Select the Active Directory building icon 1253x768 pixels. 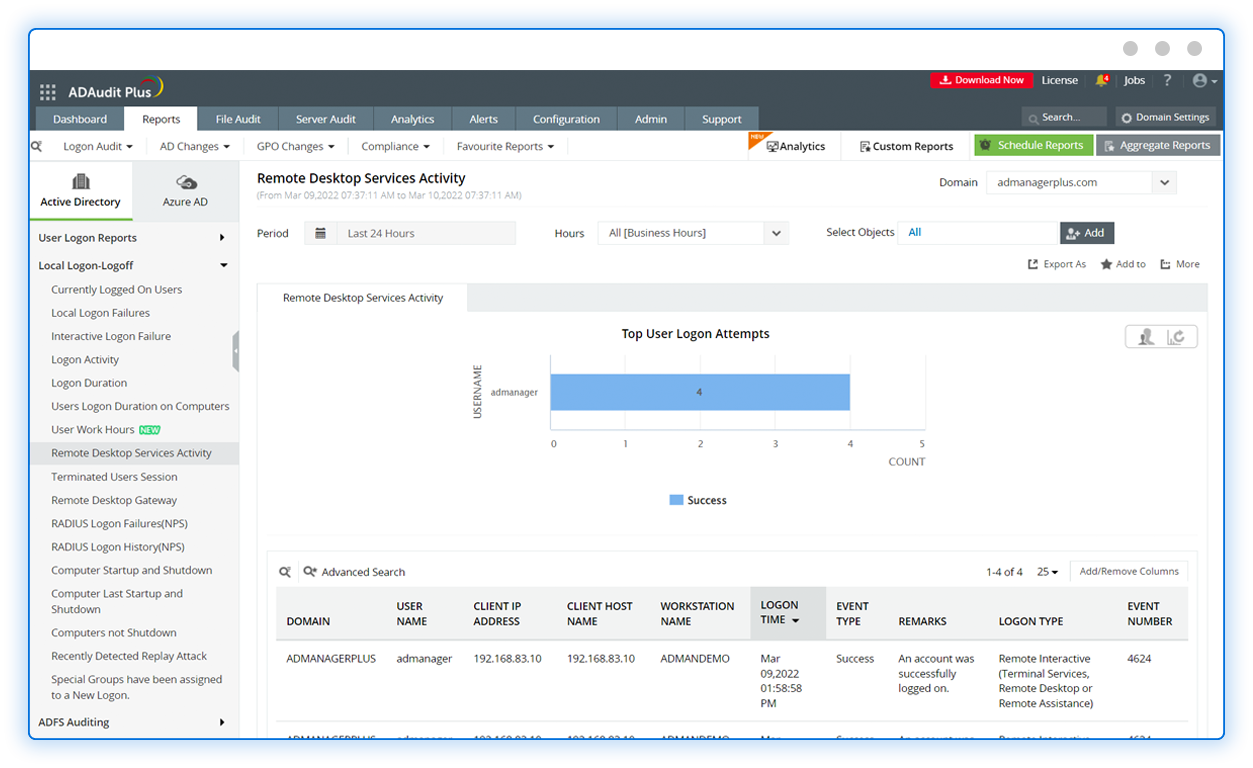(x=81, y=182)
